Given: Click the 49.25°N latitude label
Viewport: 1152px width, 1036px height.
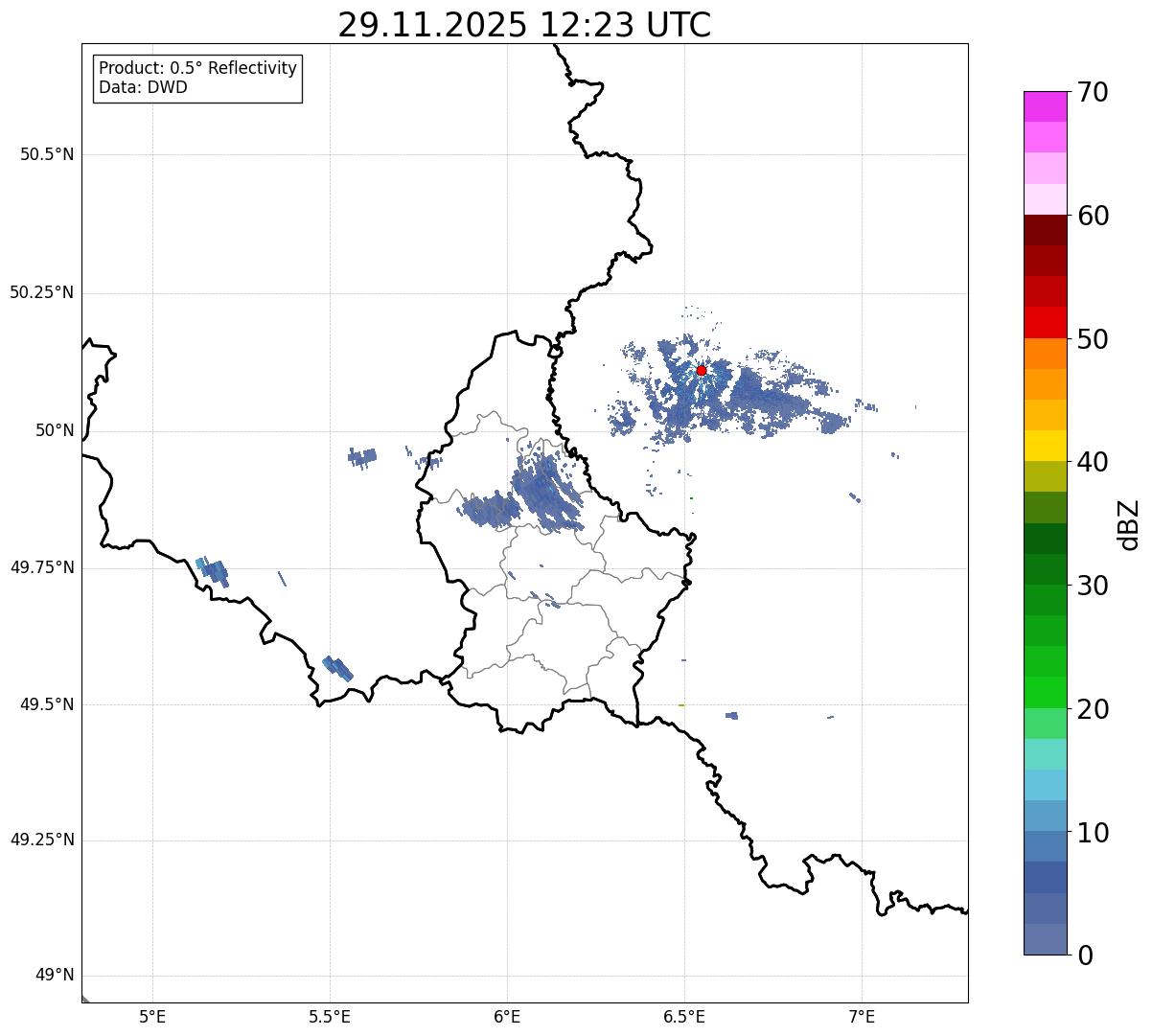Looking at the screenshot, I should click(x=42, y=840).
